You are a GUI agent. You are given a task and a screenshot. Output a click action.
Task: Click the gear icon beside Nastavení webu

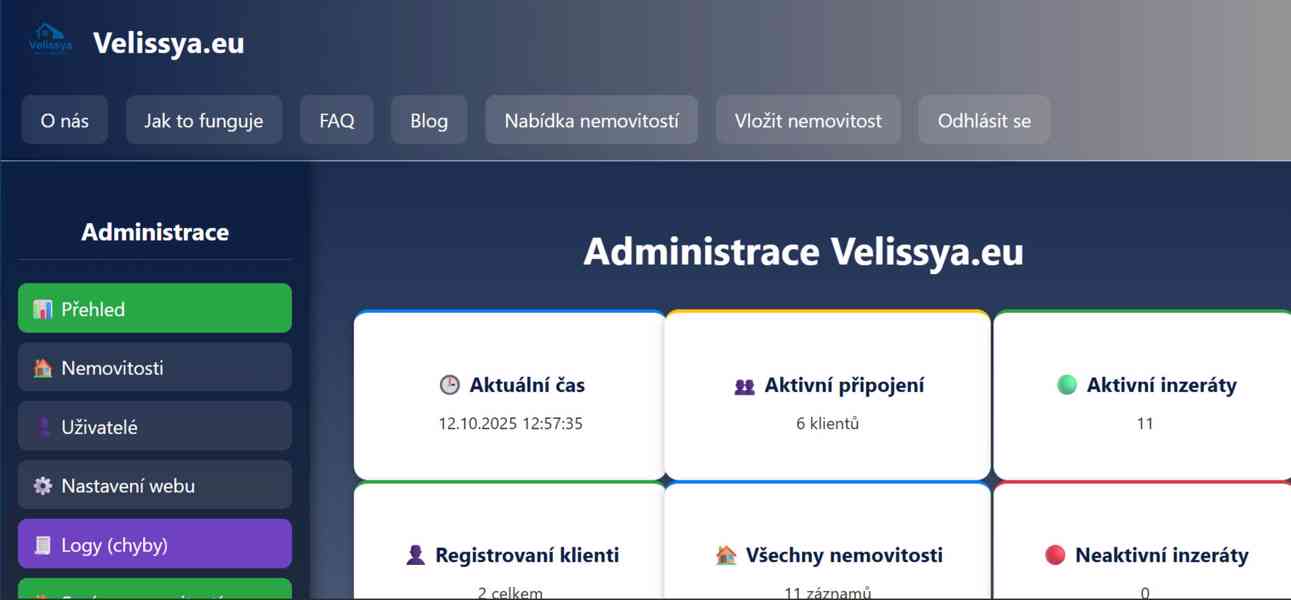click(x=42, y=486)
